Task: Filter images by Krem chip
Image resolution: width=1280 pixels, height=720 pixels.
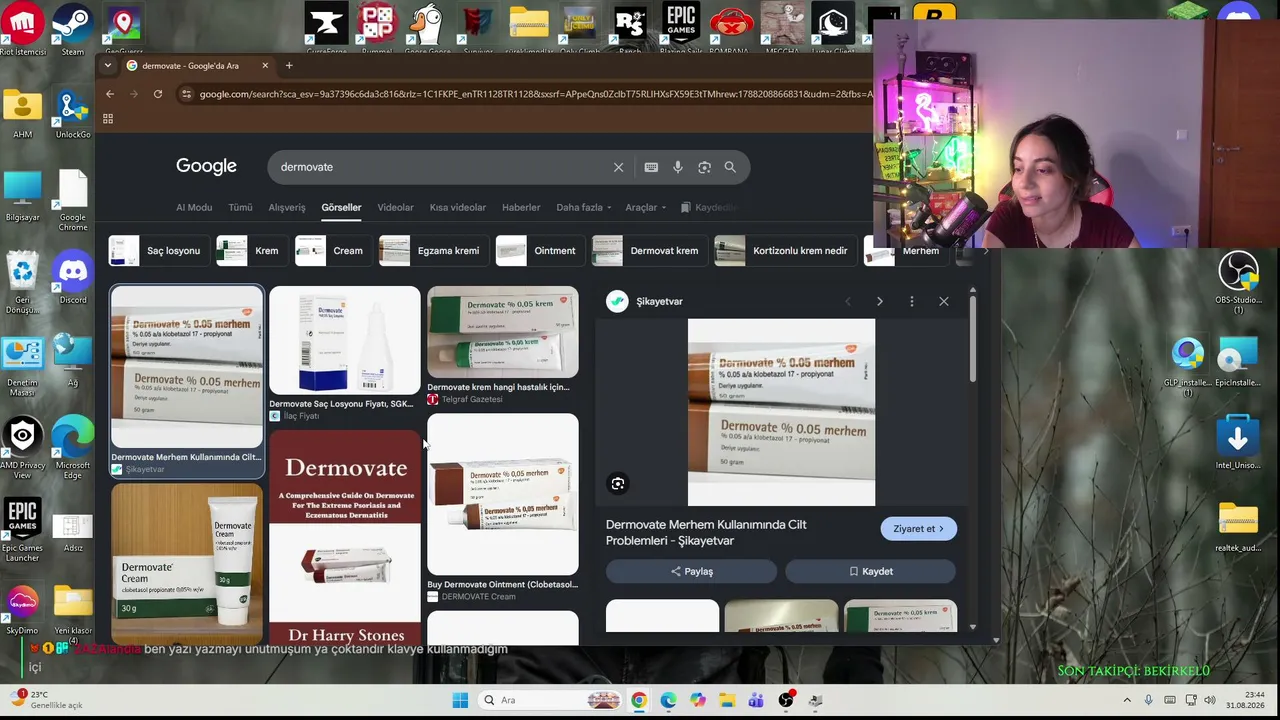Action: coord(250,251)
